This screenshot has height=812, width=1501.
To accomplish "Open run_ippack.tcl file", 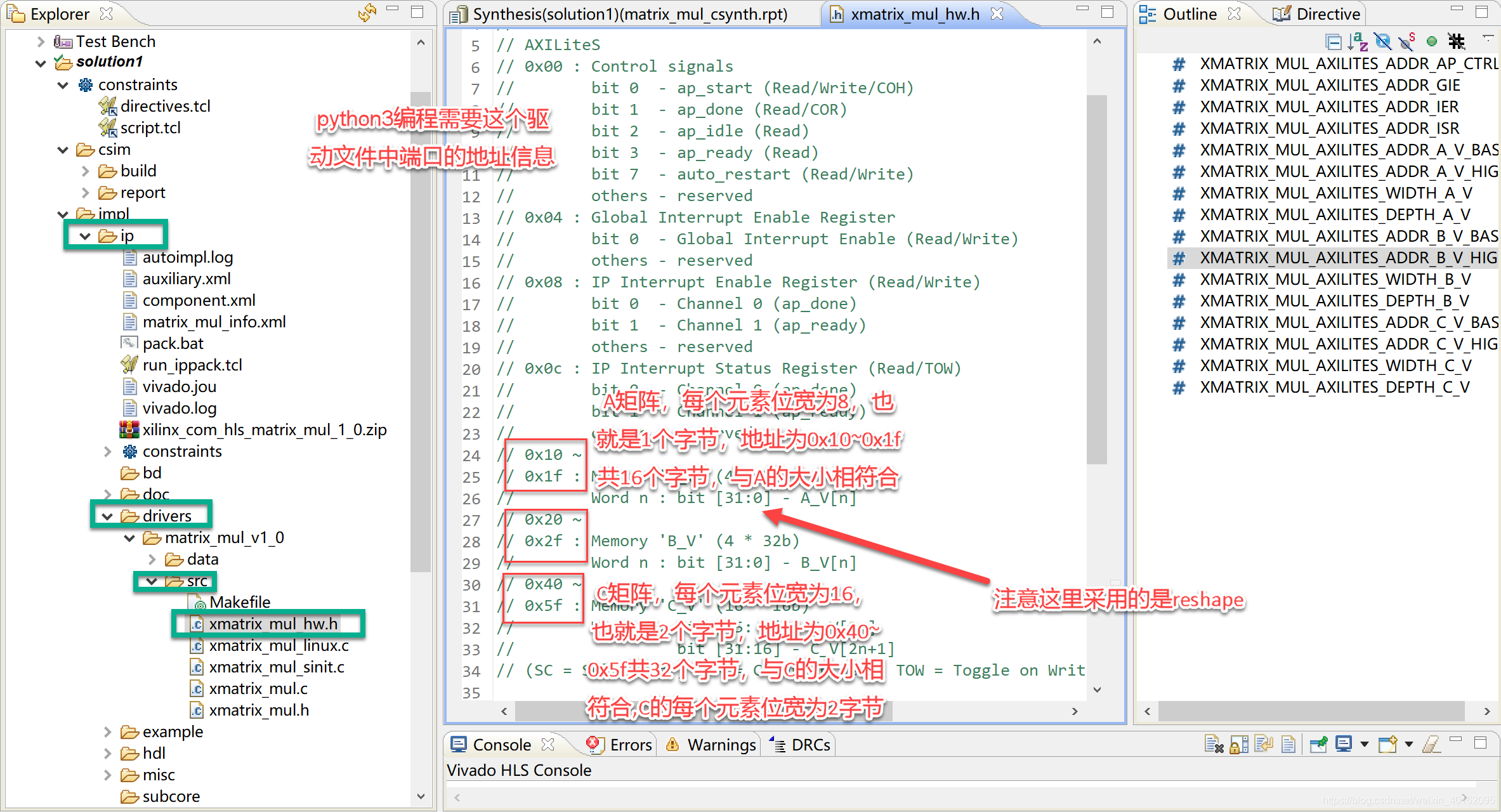I will pos(192,365).
